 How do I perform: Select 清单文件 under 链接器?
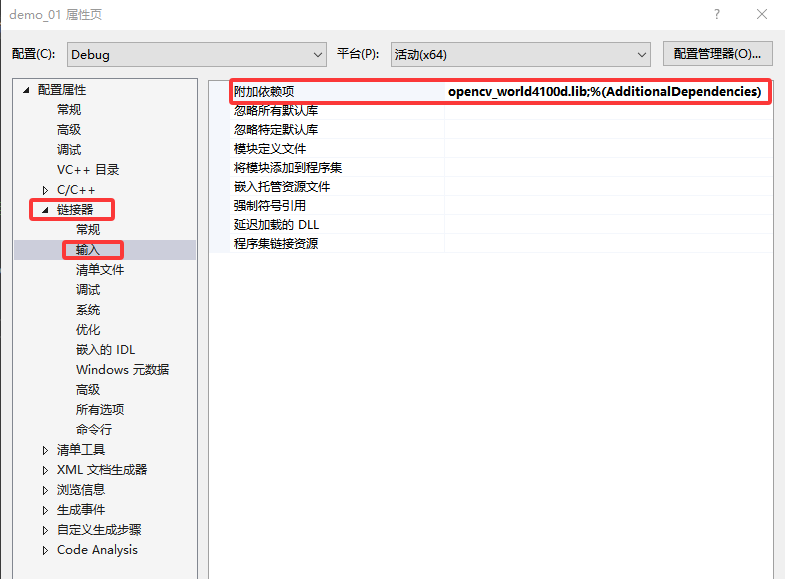100,270
